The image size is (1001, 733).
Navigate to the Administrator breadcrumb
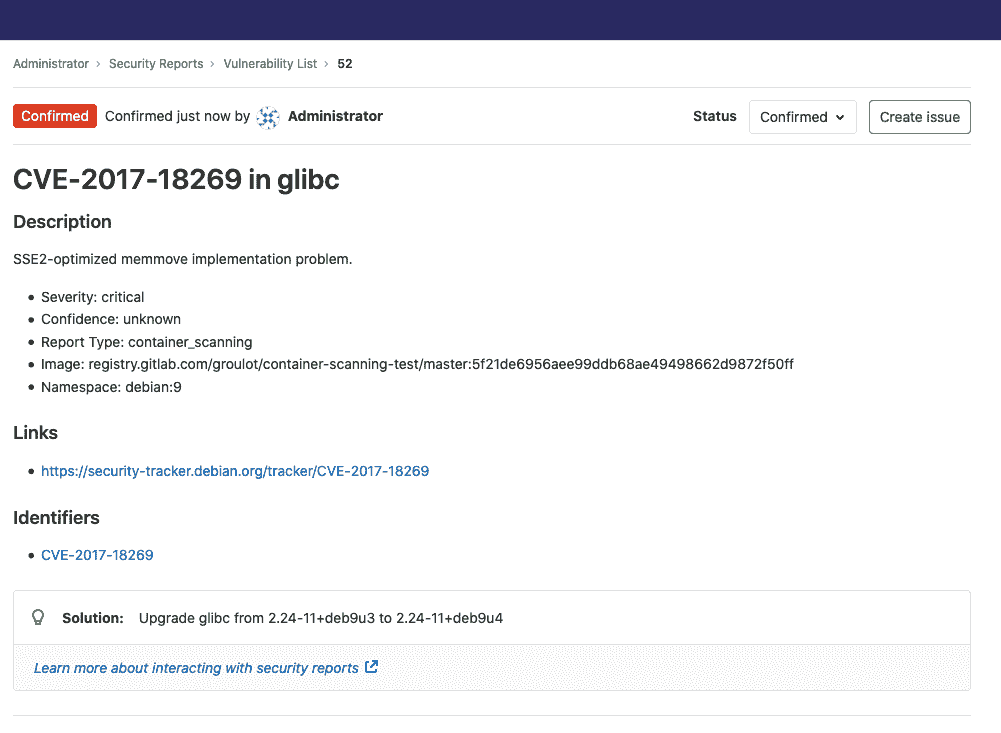click(x=50, y=63)
